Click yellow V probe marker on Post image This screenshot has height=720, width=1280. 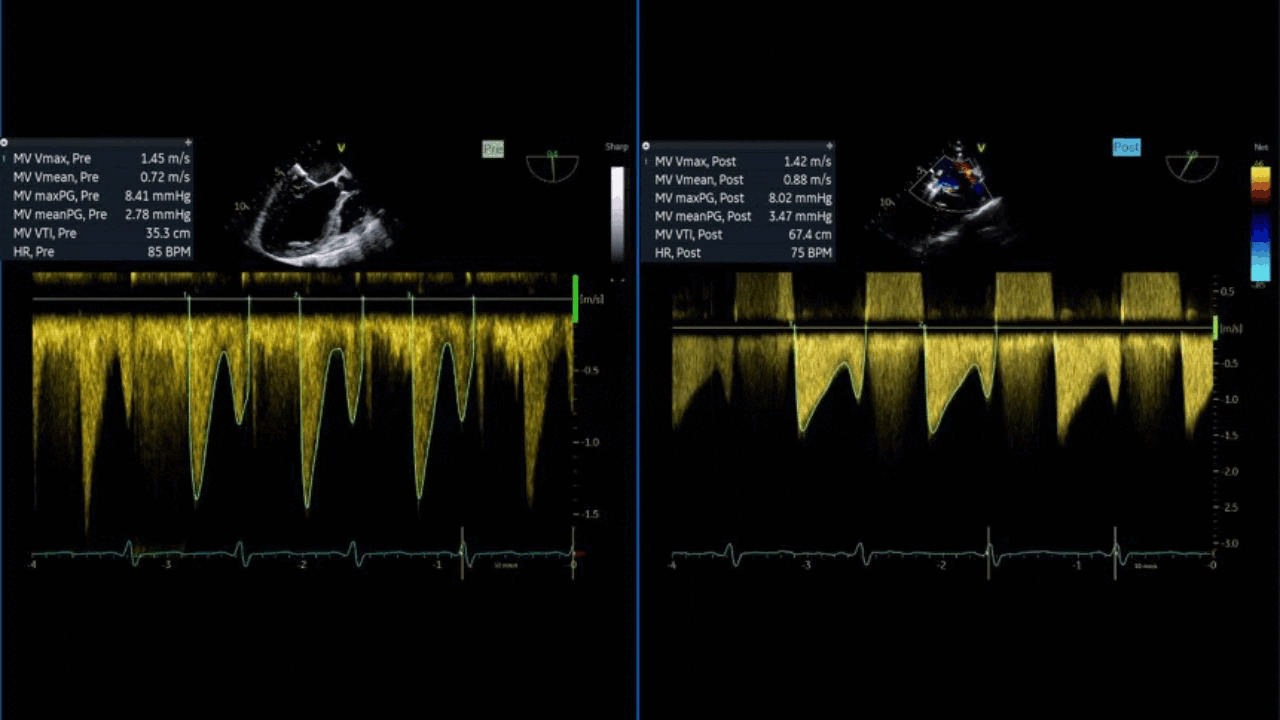pyautogui.click(x=981, y=148)
